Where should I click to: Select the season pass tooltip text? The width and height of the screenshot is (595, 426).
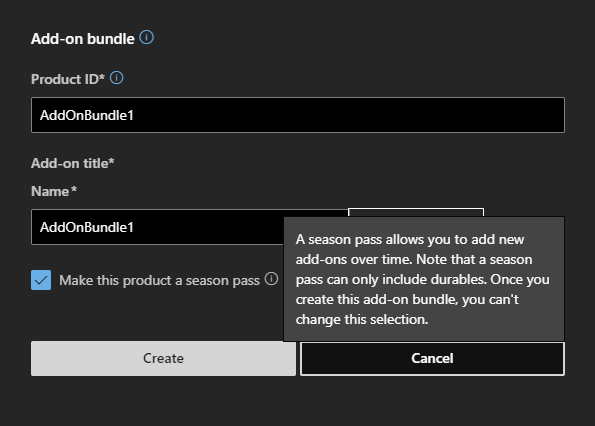tap(423, 279)
